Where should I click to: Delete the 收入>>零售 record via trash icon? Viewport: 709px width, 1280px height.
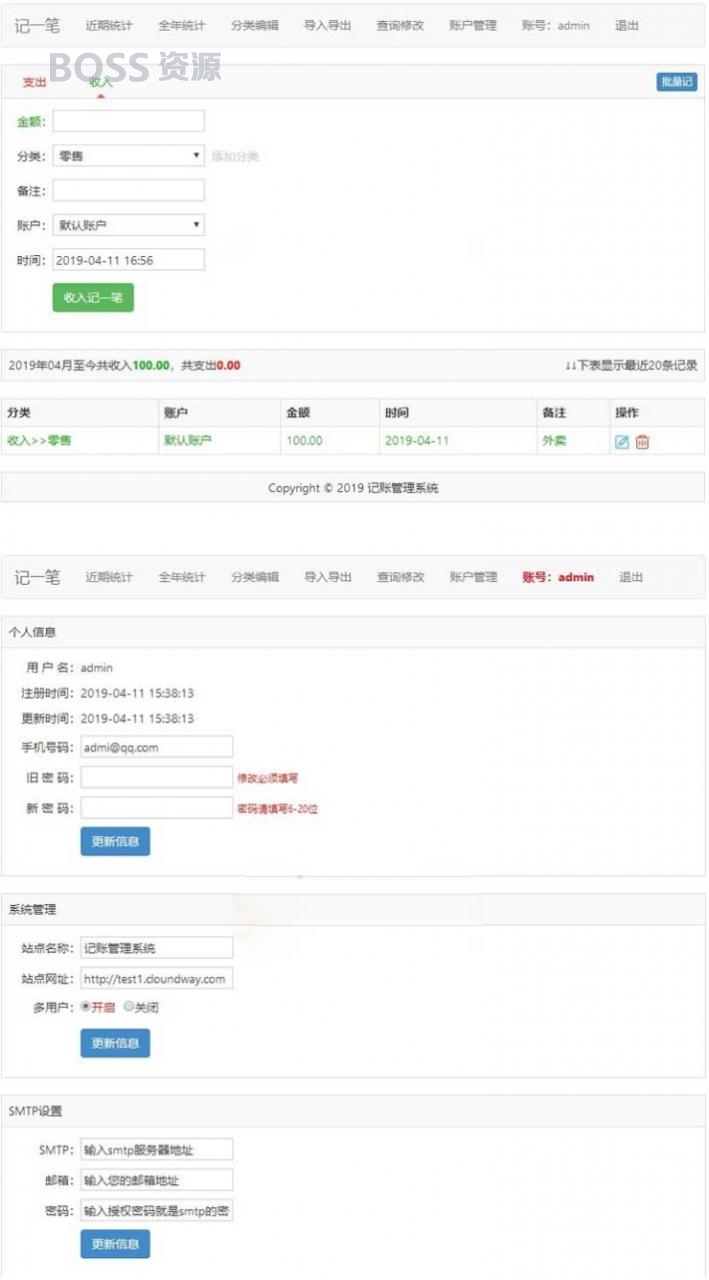pos(642,442)
